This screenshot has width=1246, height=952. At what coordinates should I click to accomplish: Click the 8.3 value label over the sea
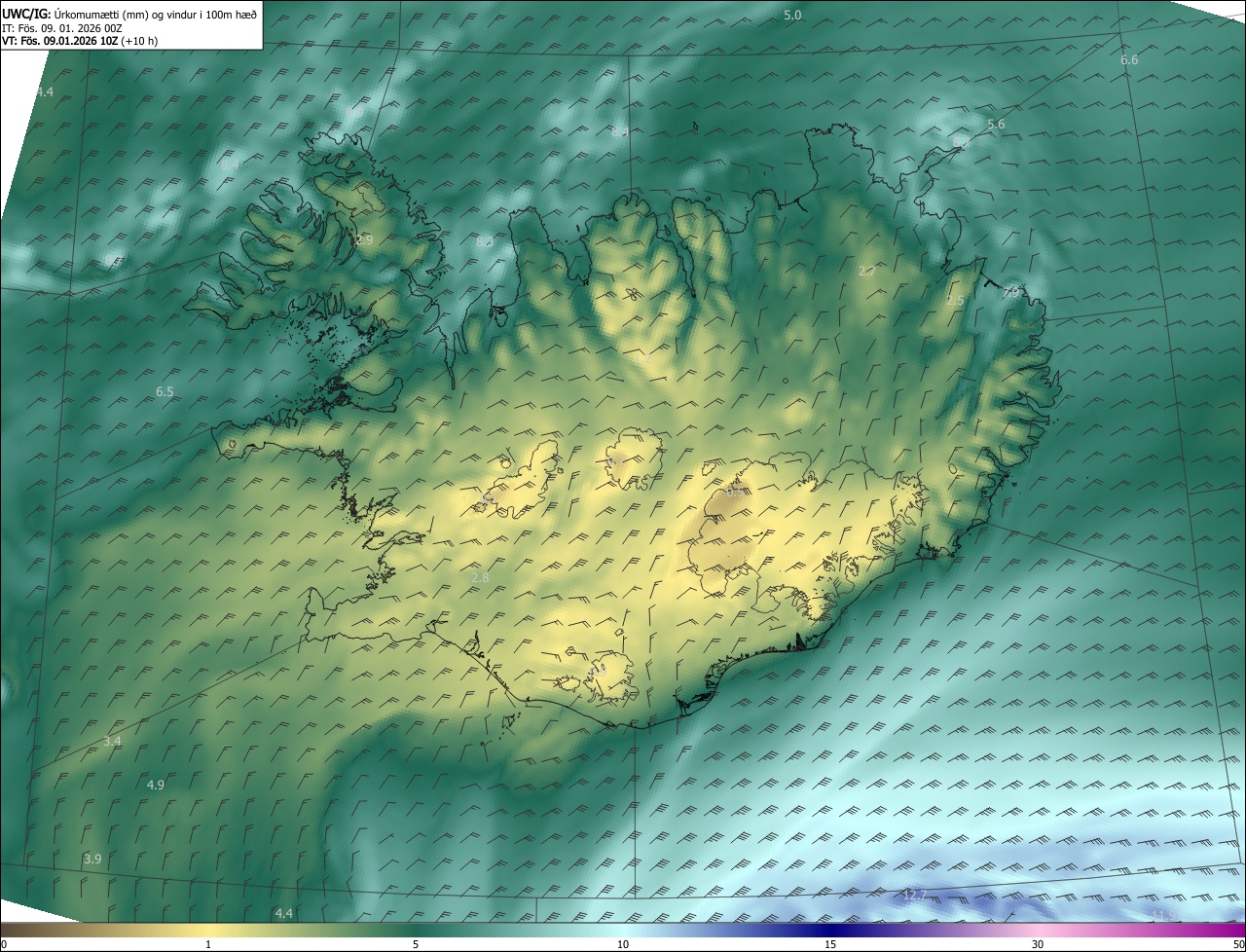[485, 241]
